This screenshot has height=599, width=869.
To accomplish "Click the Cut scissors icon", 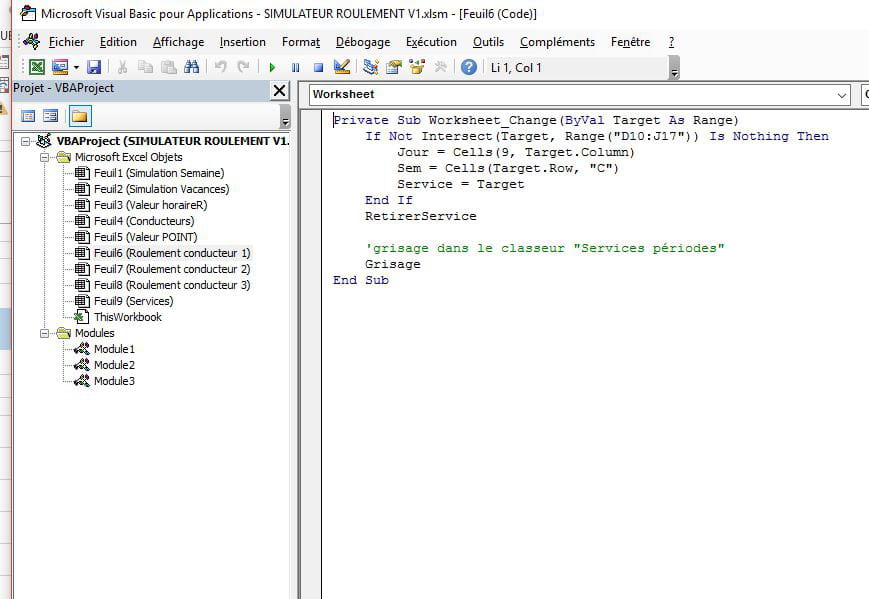I will coord(122,68).
